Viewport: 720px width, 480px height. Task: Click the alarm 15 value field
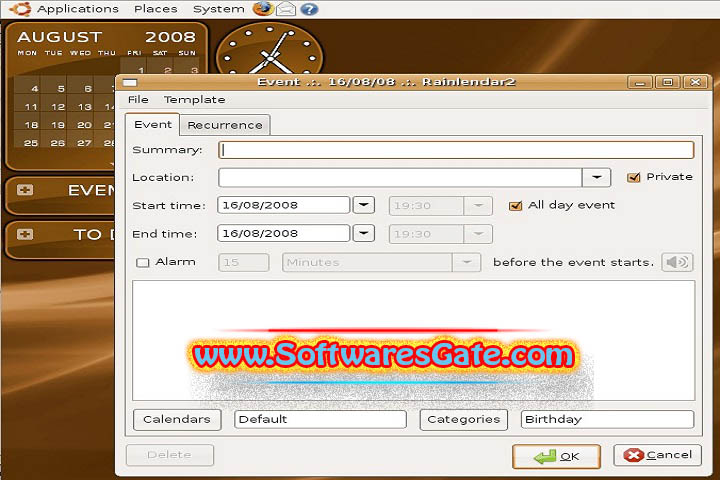243,262
